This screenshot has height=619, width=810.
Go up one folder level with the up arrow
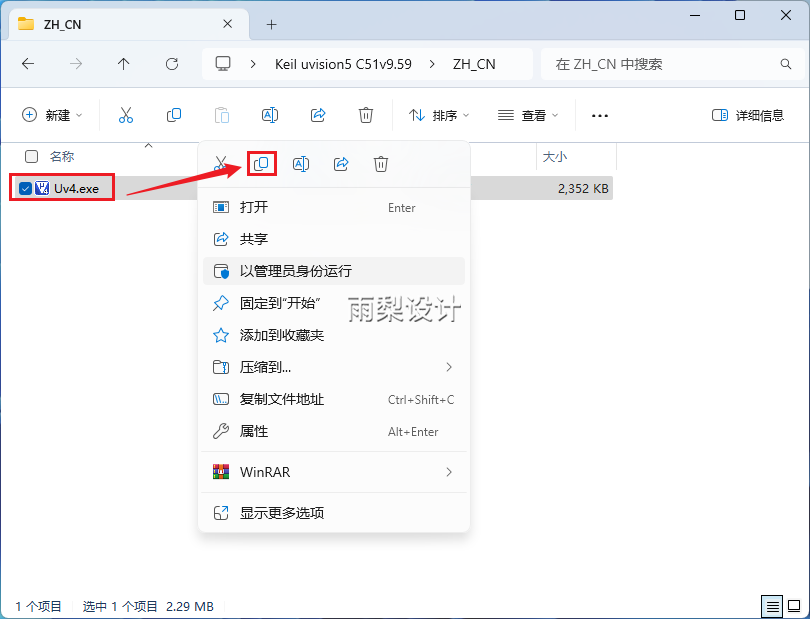[123, 63]
